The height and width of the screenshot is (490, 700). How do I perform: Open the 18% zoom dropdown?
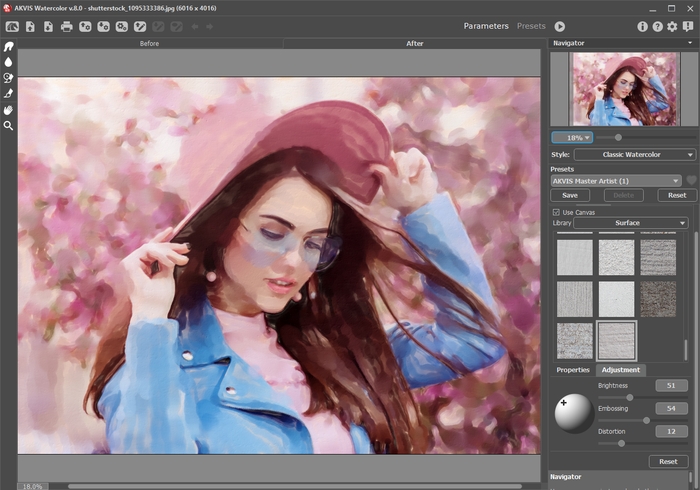[x=572, y=137]
